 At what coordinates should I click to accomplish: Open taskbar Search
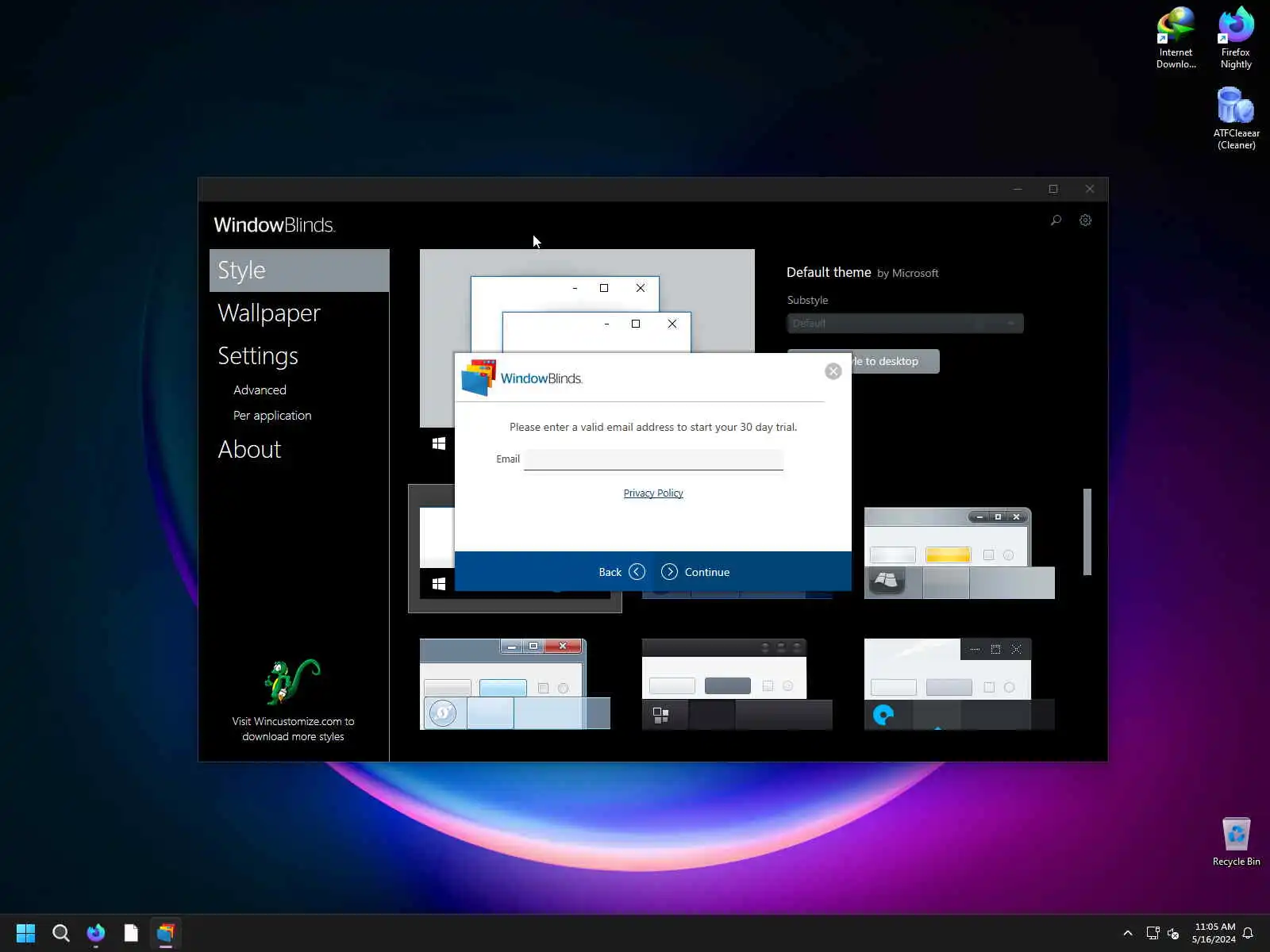click(60, 933)
